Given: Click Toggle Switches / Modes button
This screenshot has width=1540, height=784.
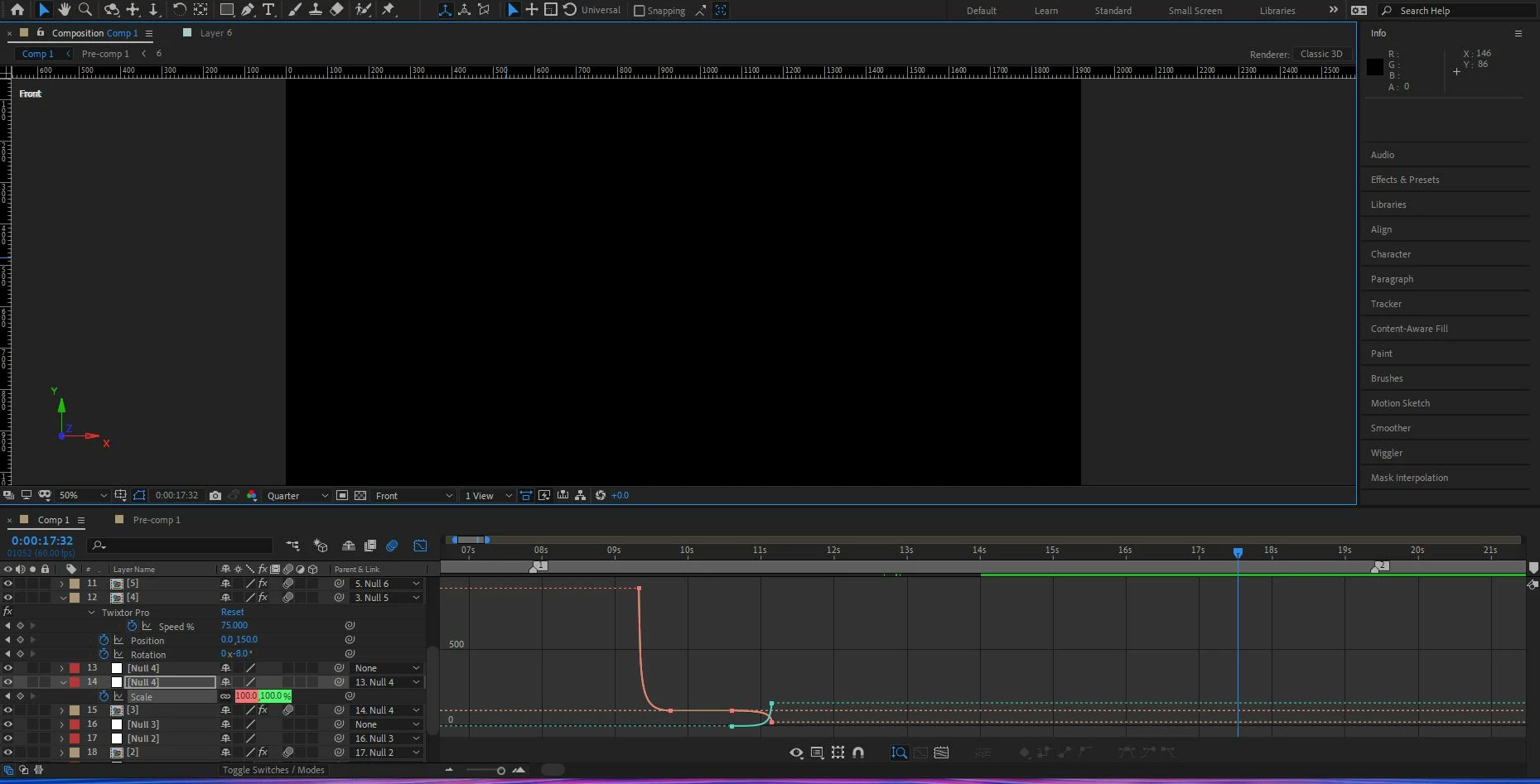Looking at the screenshot, I should coord(273,770).
